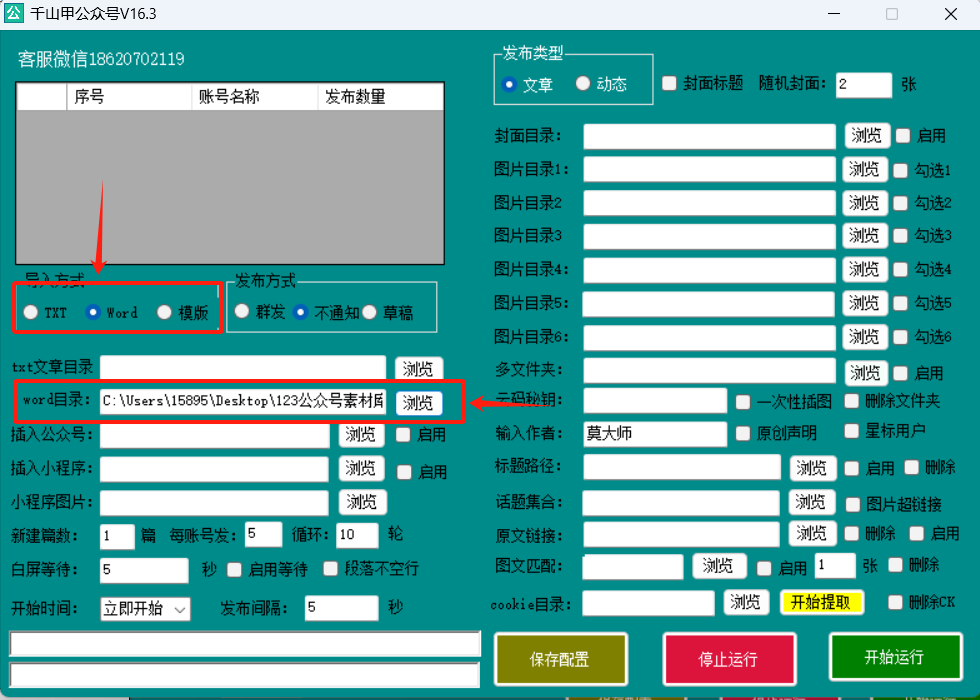Check the 勾选4 checkbox
Viewport: 980px width, 700px height.
pyautogui.click(x=901, y=269)
